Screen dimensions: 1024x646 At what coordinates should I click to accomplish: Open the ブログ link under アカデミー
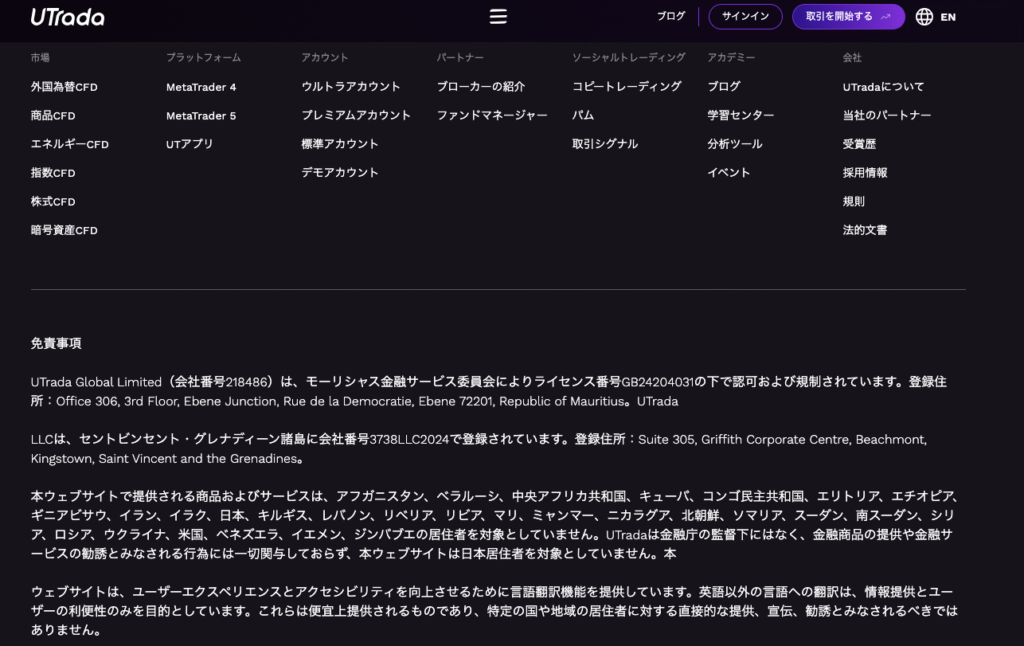(x=724, y=86)
